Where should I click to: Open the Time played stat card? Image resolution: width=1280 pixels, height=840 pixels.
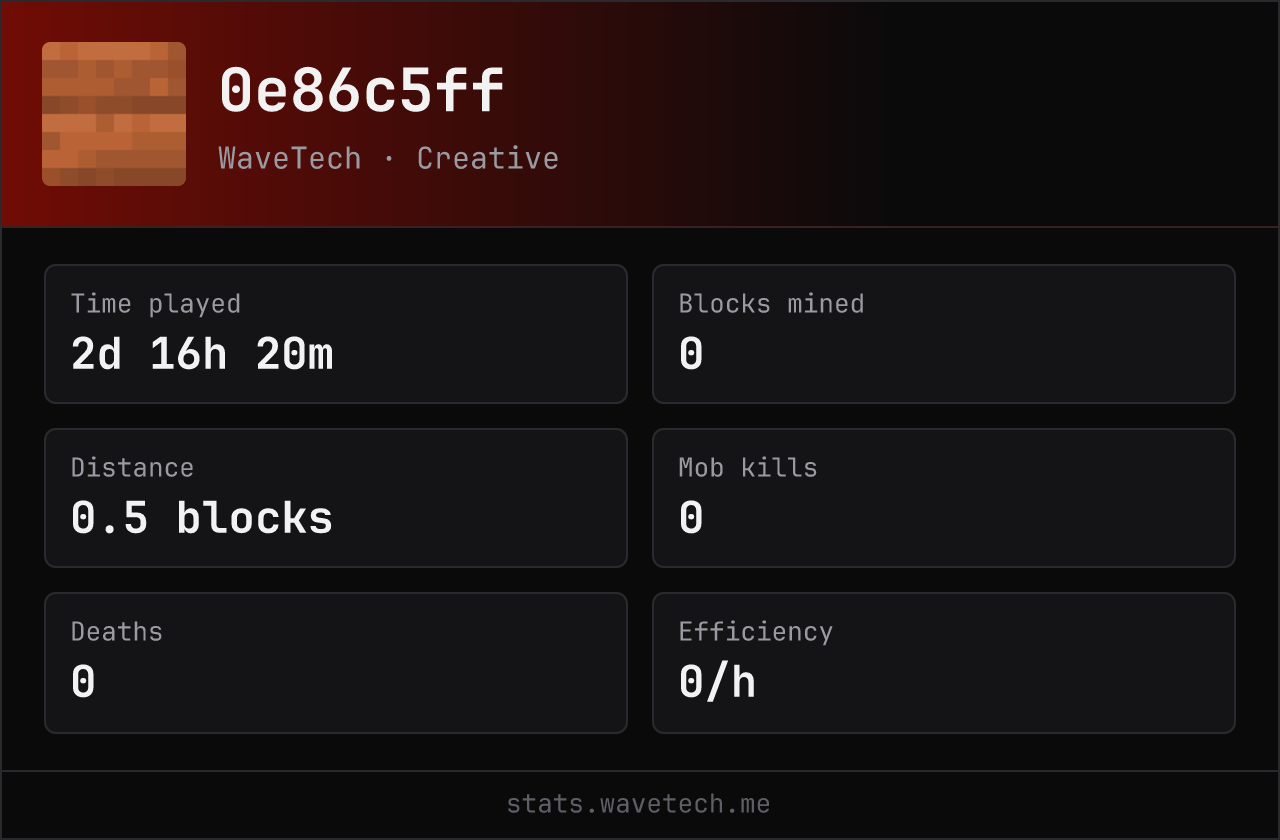[336, 334]
